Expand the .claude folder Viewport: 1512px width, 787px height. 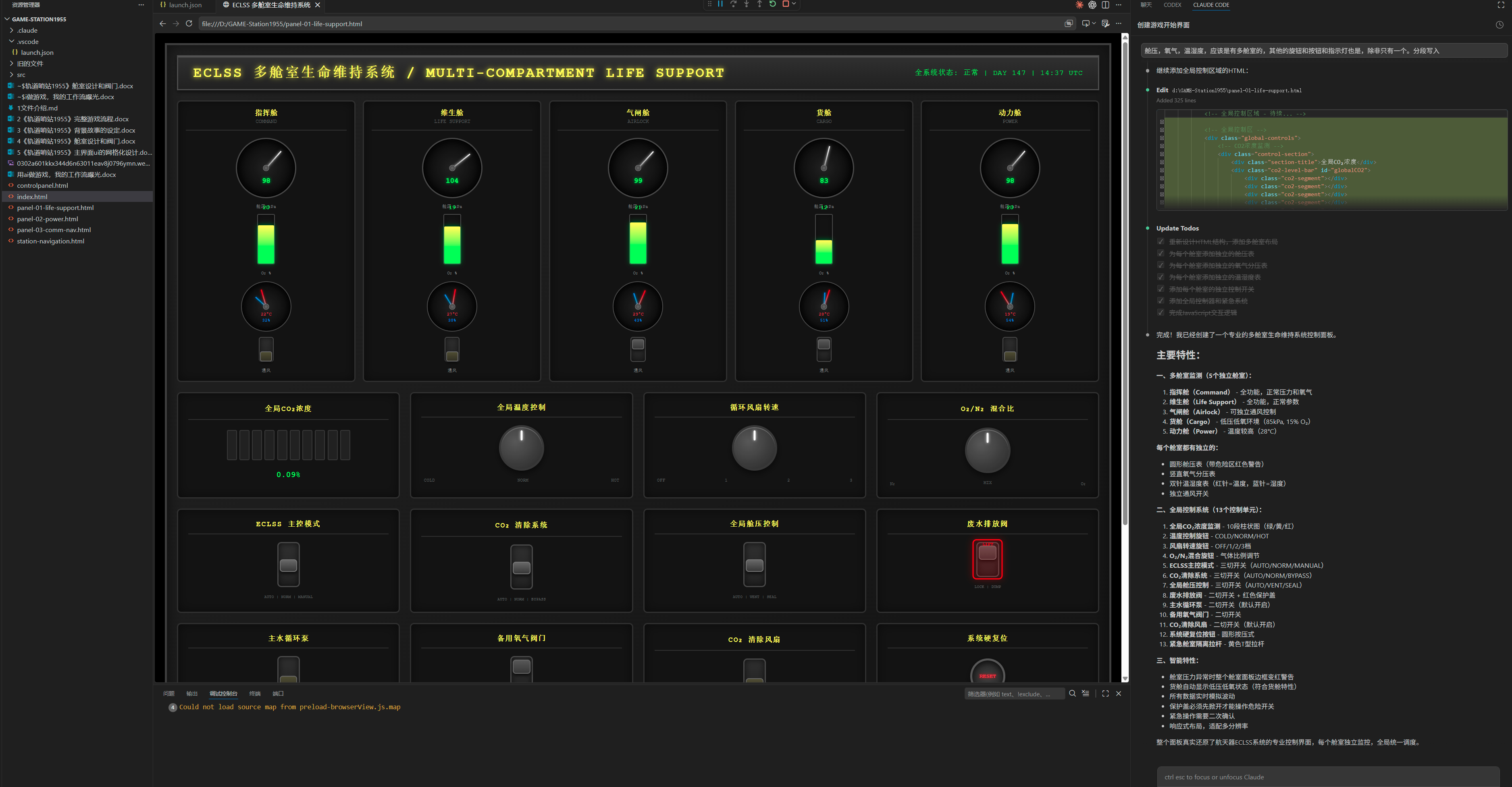27,30
